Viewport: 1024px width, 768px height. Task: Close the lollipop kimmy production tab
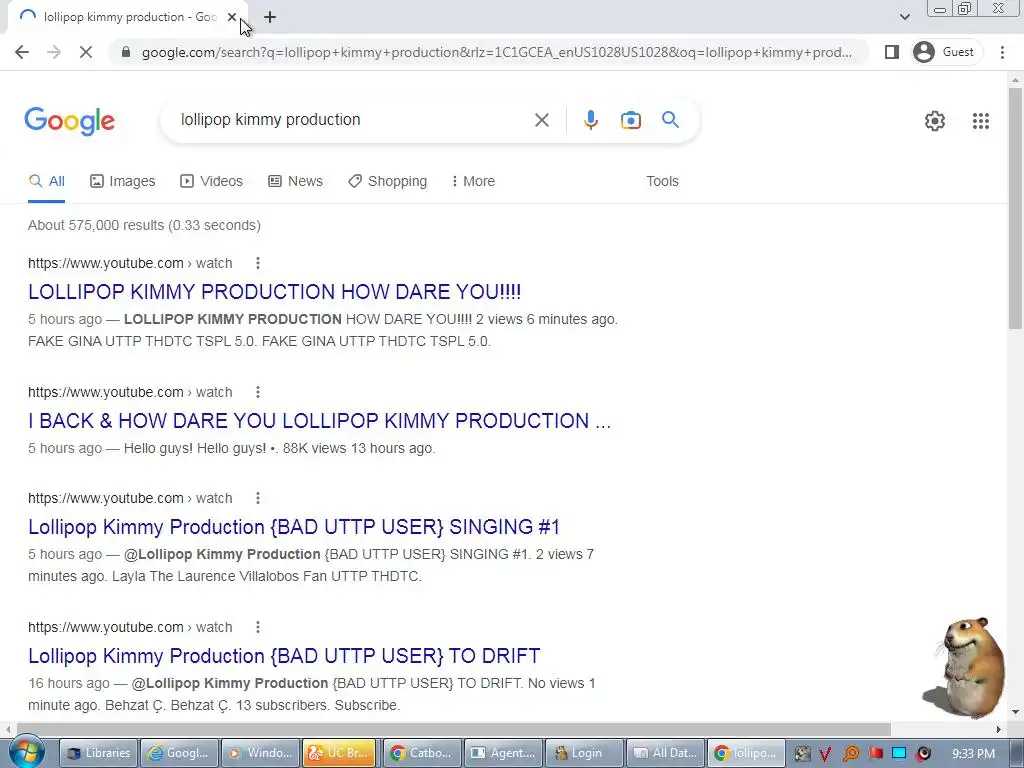(232, 17)
